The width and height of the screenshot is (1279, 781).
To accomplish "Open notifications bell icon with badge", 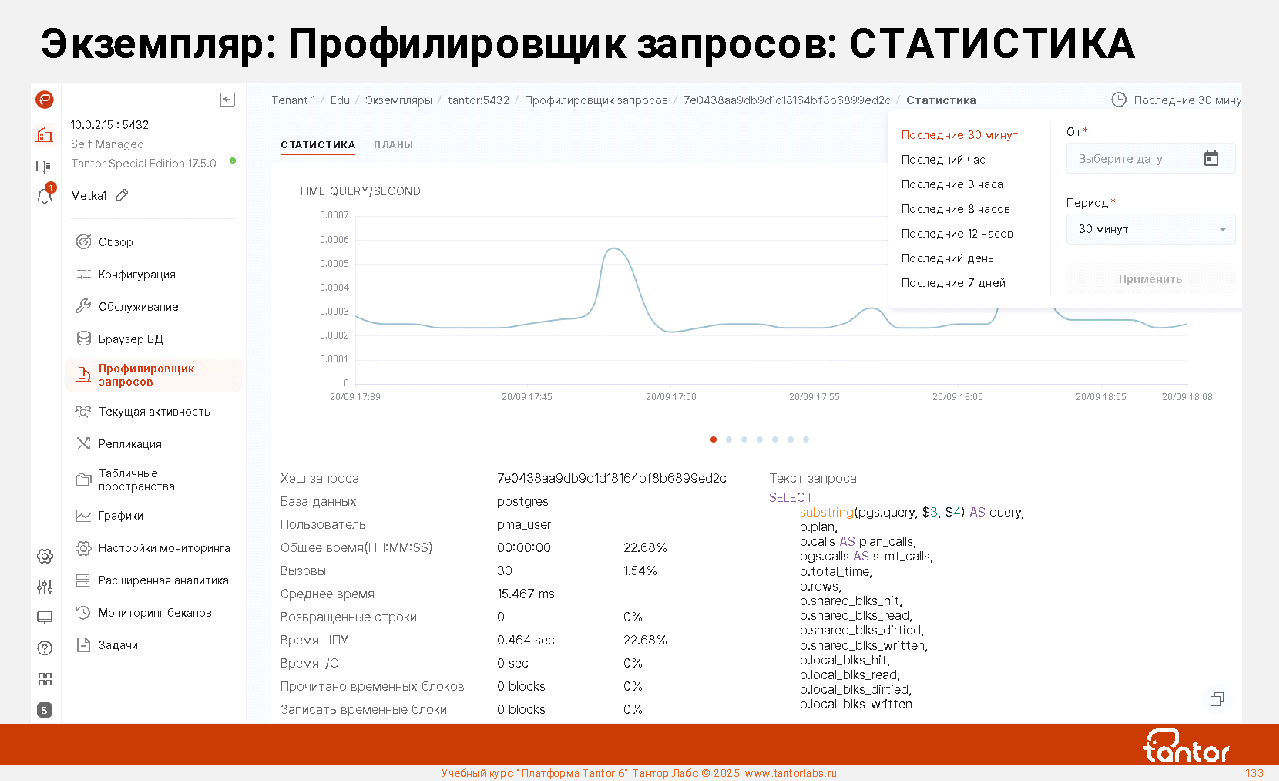I will [x=44, y=196].
